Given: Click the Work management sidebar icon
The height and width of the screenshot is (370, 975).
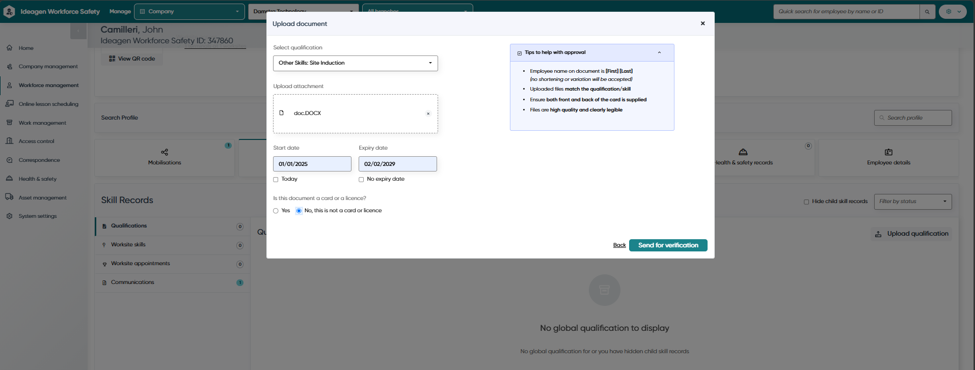Looking at the screenshot, I should [9, 123].
